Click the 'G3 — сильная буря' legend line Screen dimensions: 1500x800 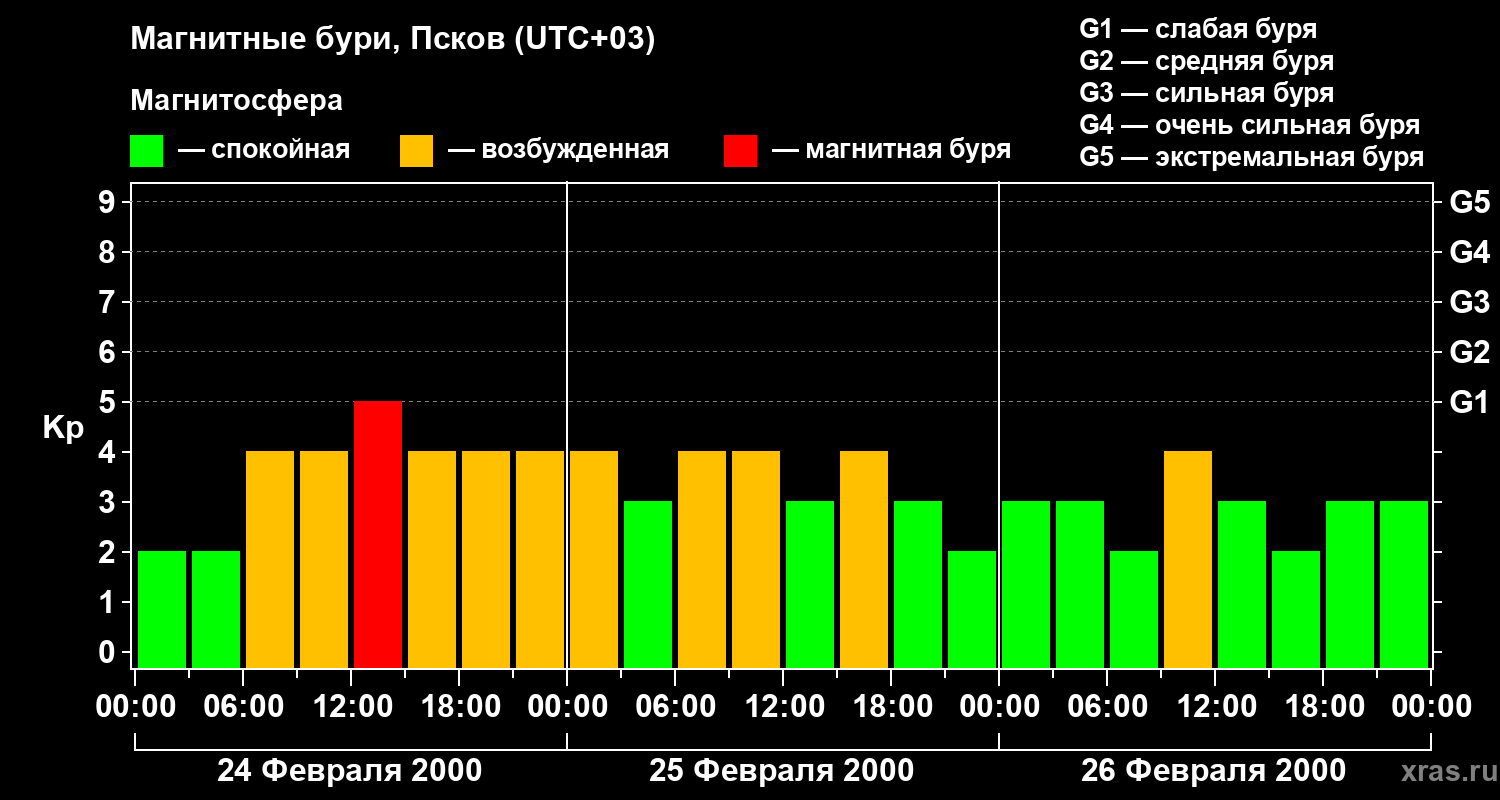1207,93
